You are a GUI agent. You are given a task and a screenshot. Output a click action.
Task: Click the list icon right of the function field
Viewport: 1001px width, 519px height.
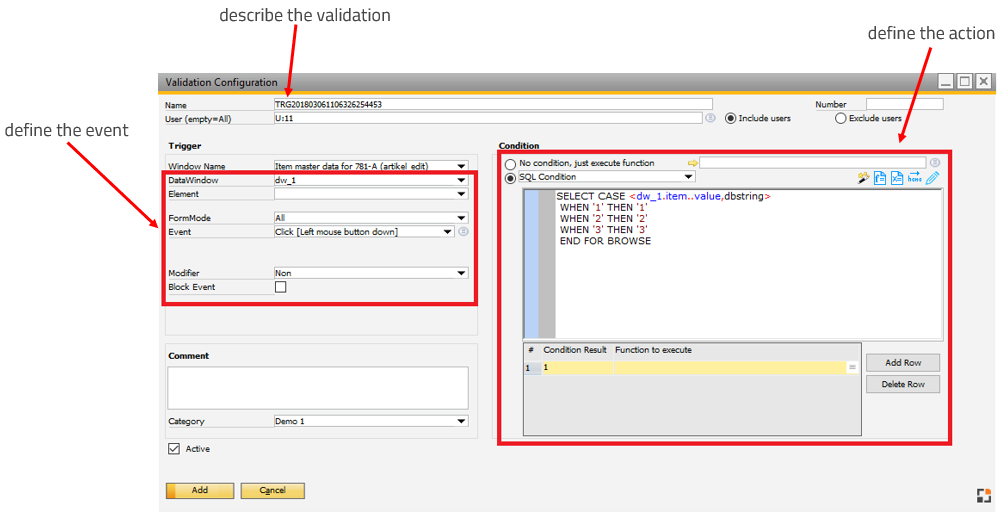(x=935, y=163)
